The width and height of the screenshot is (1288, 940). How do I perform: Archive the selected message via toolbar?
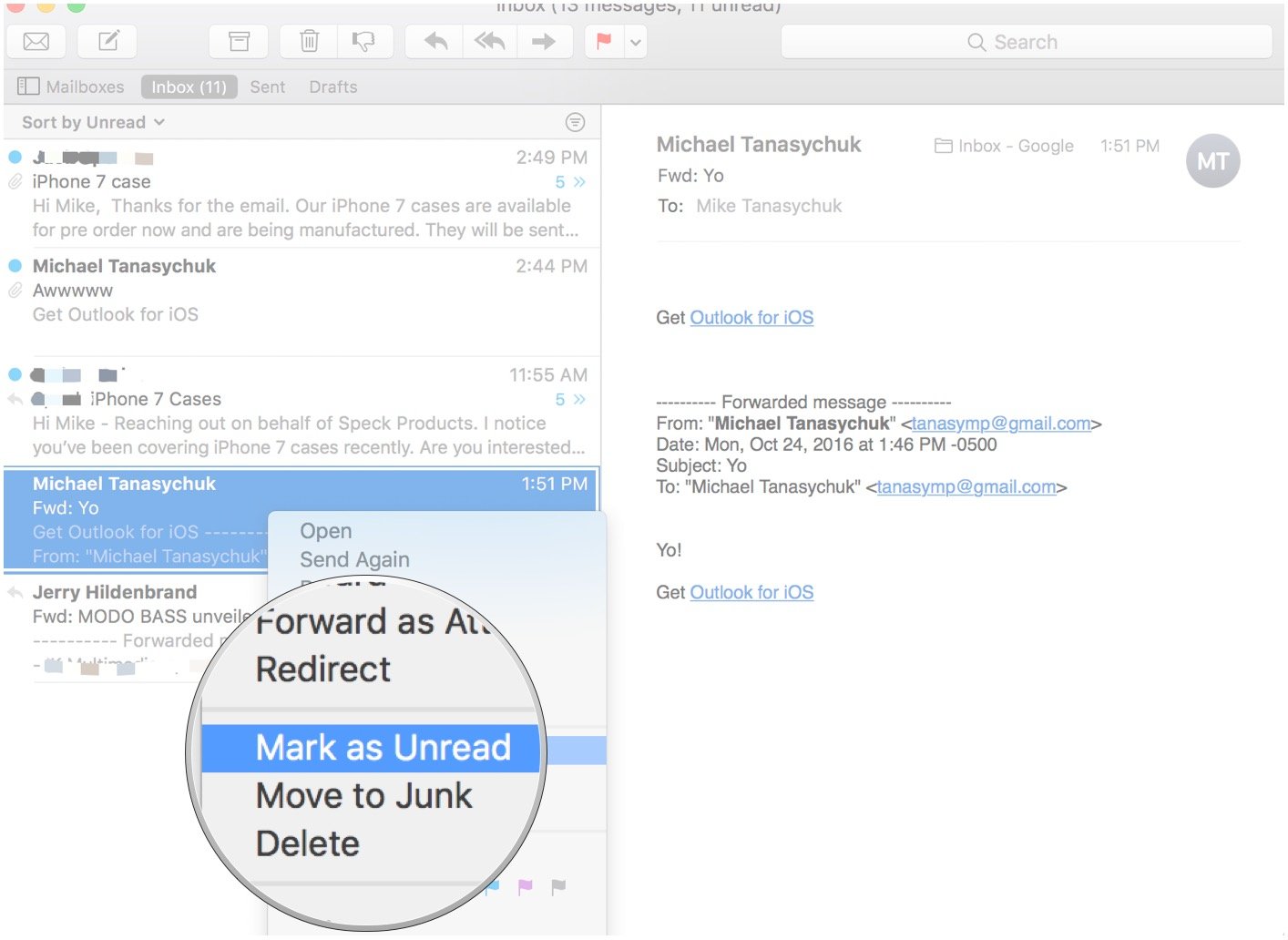tap(239, 42)
